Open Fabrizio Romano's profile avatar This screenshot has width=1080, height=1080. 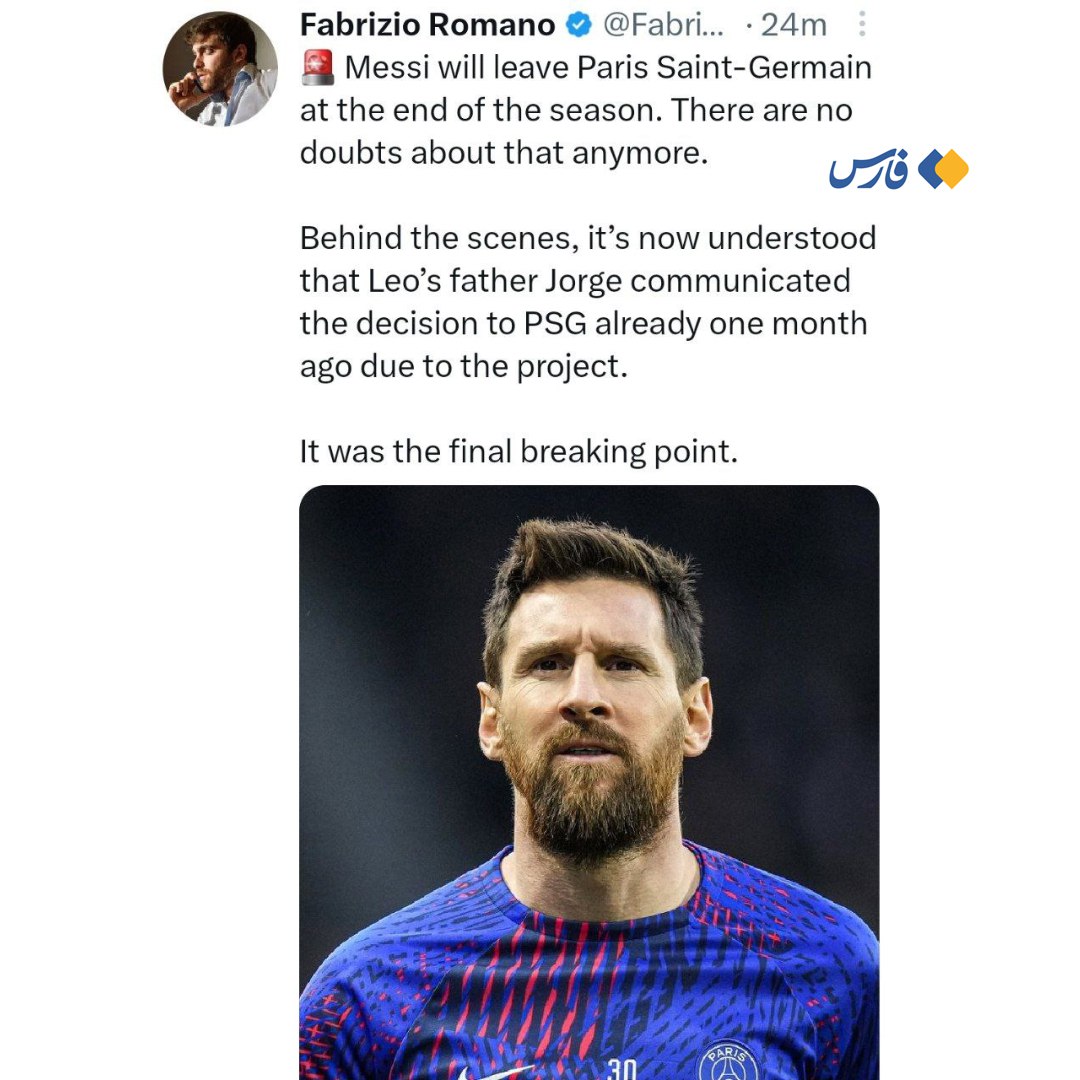[220, 69]
